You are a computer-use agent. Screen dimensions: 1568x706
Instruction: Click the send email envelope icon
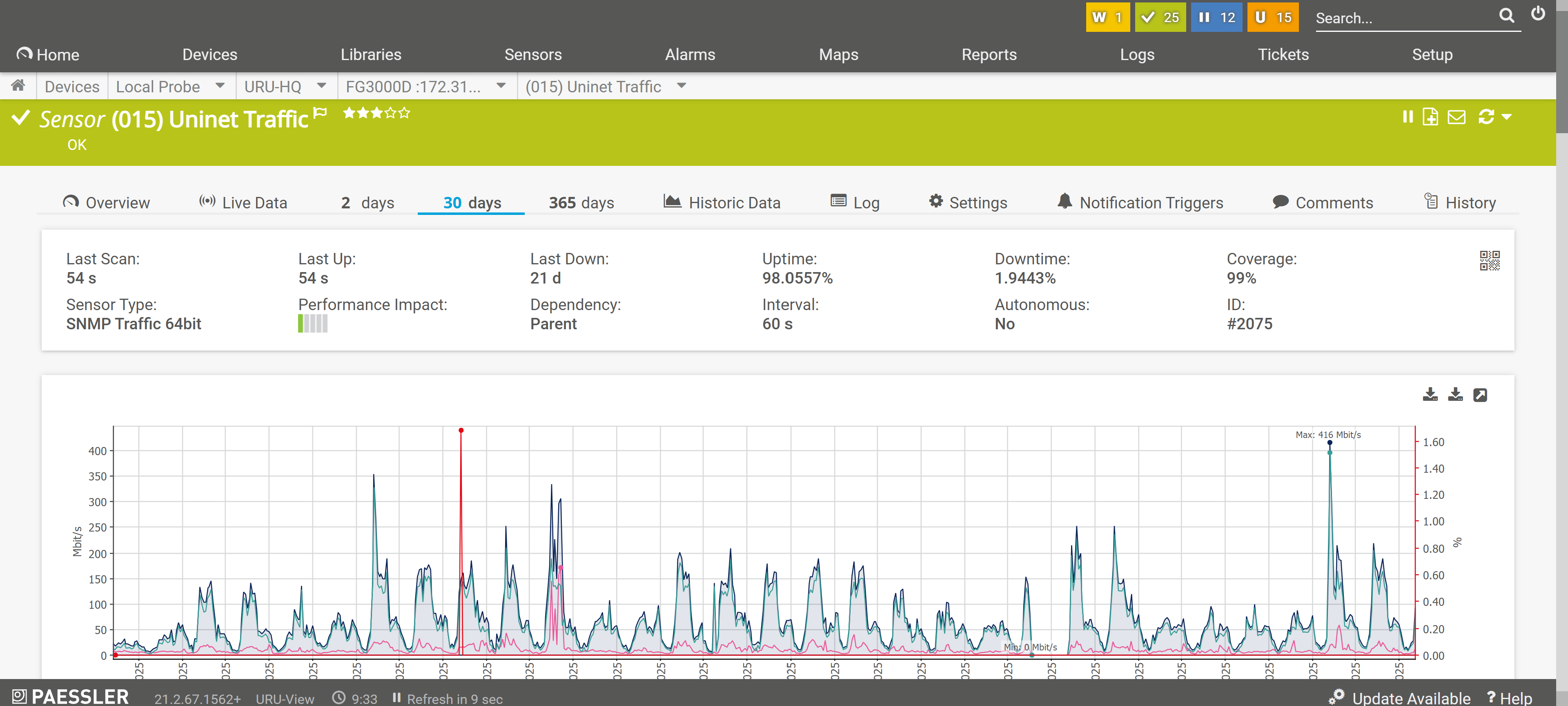pos(1456,116)
